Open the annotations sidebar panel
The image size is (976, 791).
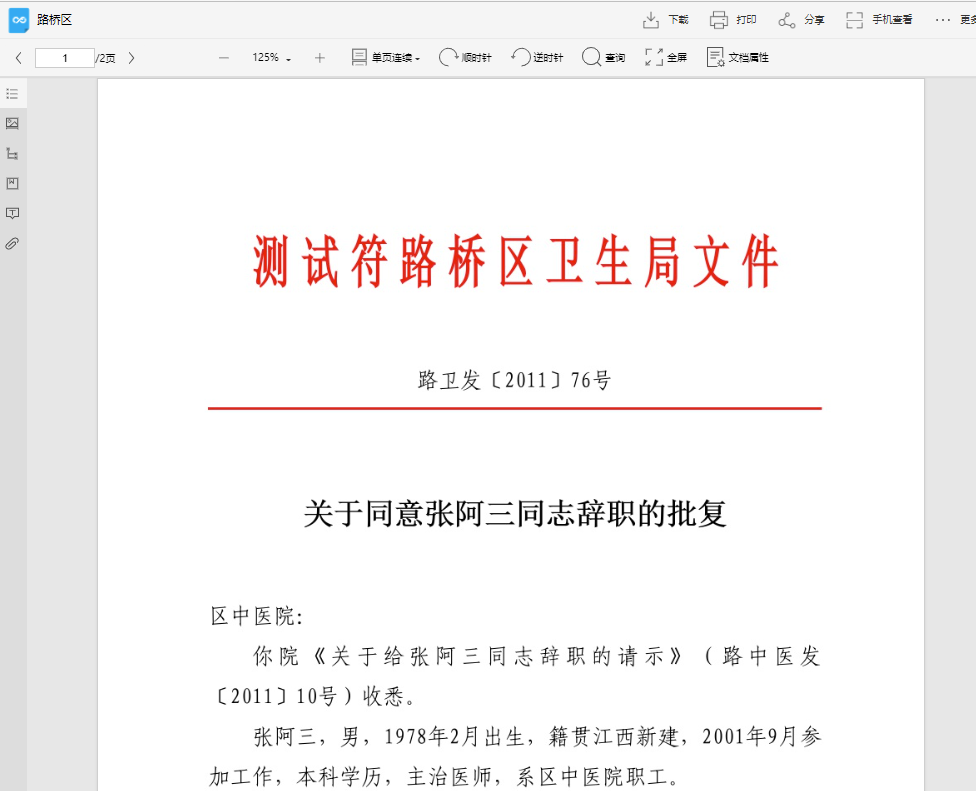(12, 213)
